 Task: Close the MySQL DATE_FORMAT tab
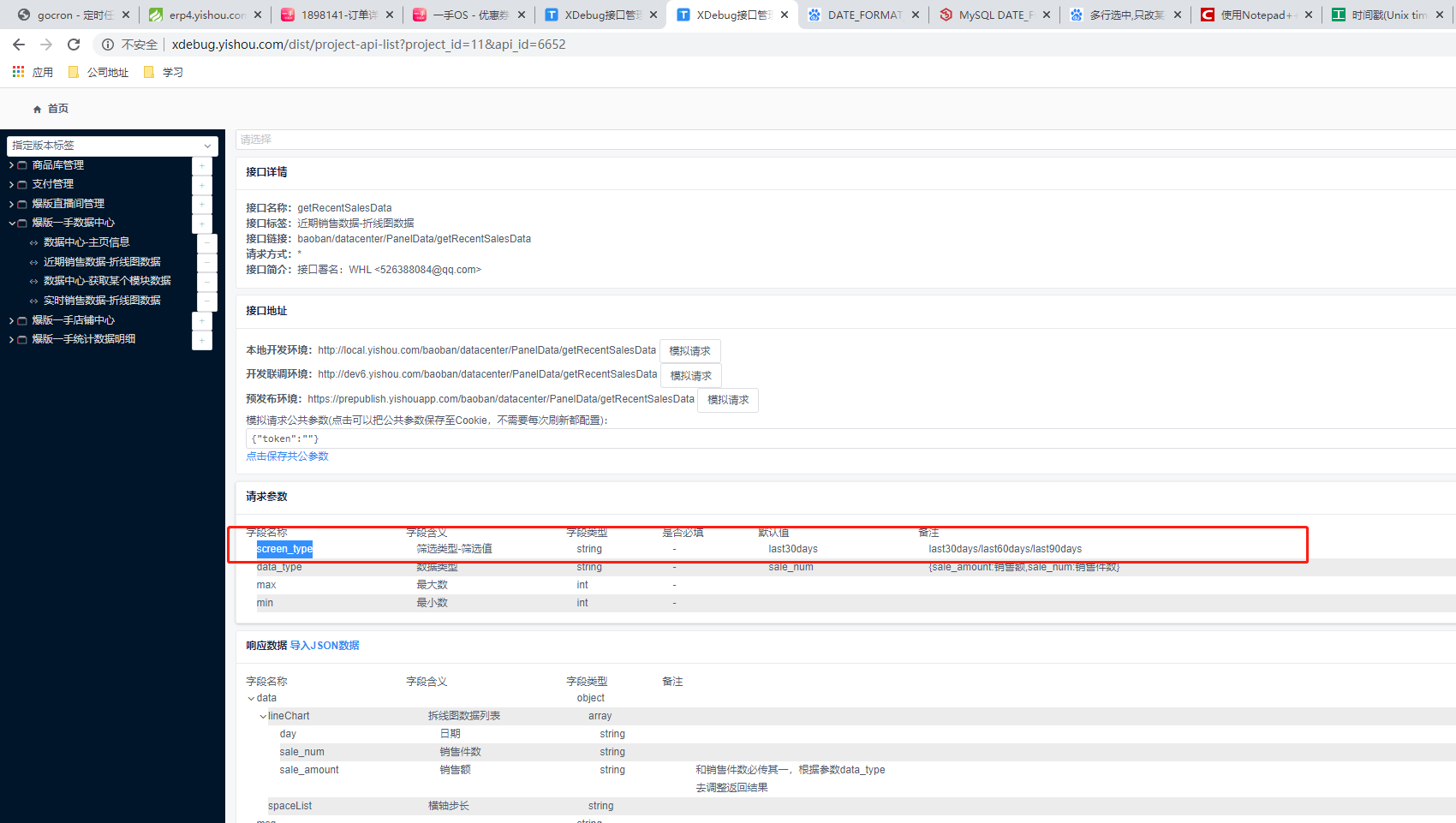1047,15
